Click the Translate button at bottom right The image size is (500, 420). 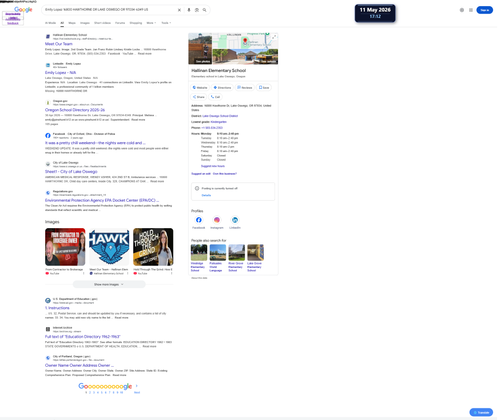pyautogui.click(x=481, y=412)
